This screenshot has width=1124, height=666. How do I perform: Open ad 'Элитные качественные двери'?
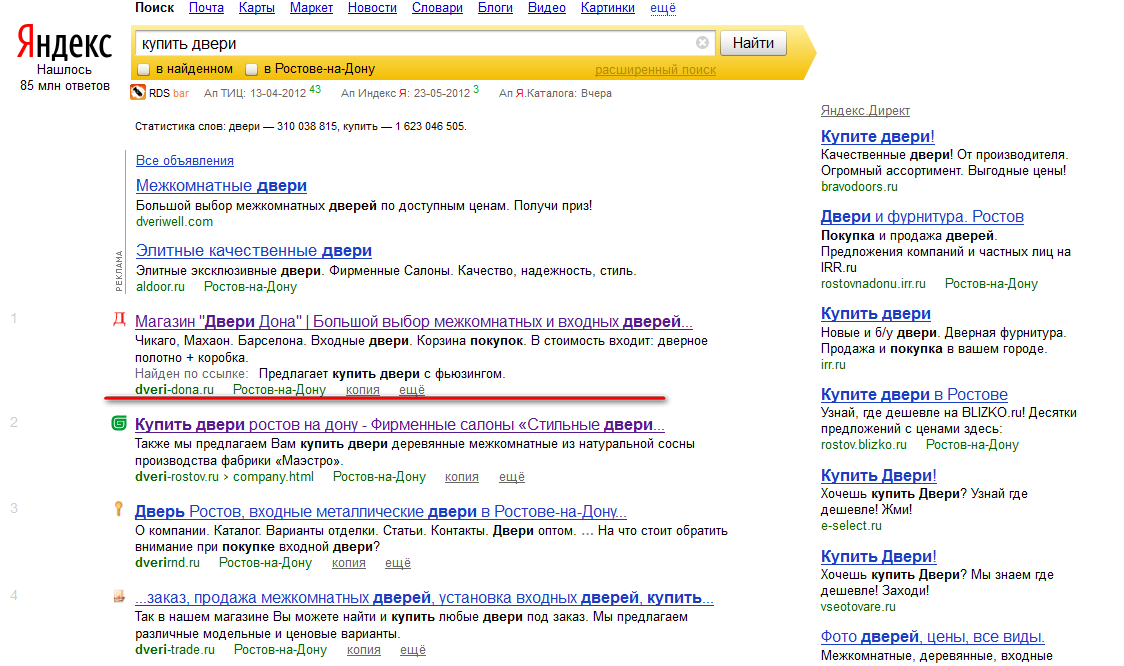click(254, 251)
